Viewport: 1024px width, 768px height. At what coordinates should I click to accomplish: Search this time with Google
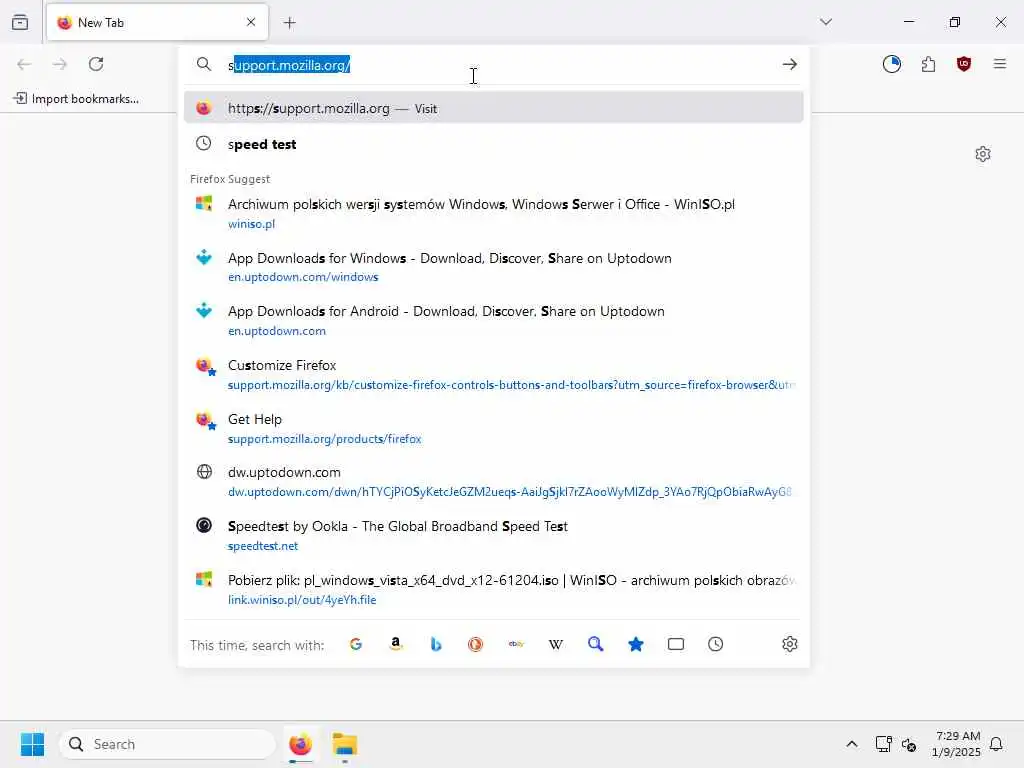[356, 644]
